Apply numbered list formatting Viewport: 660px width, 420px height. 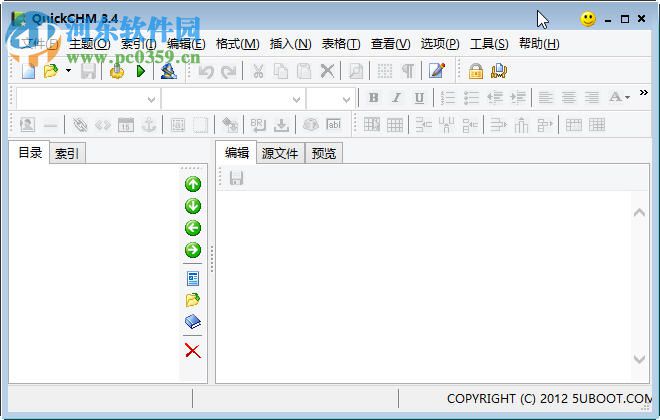448,98
